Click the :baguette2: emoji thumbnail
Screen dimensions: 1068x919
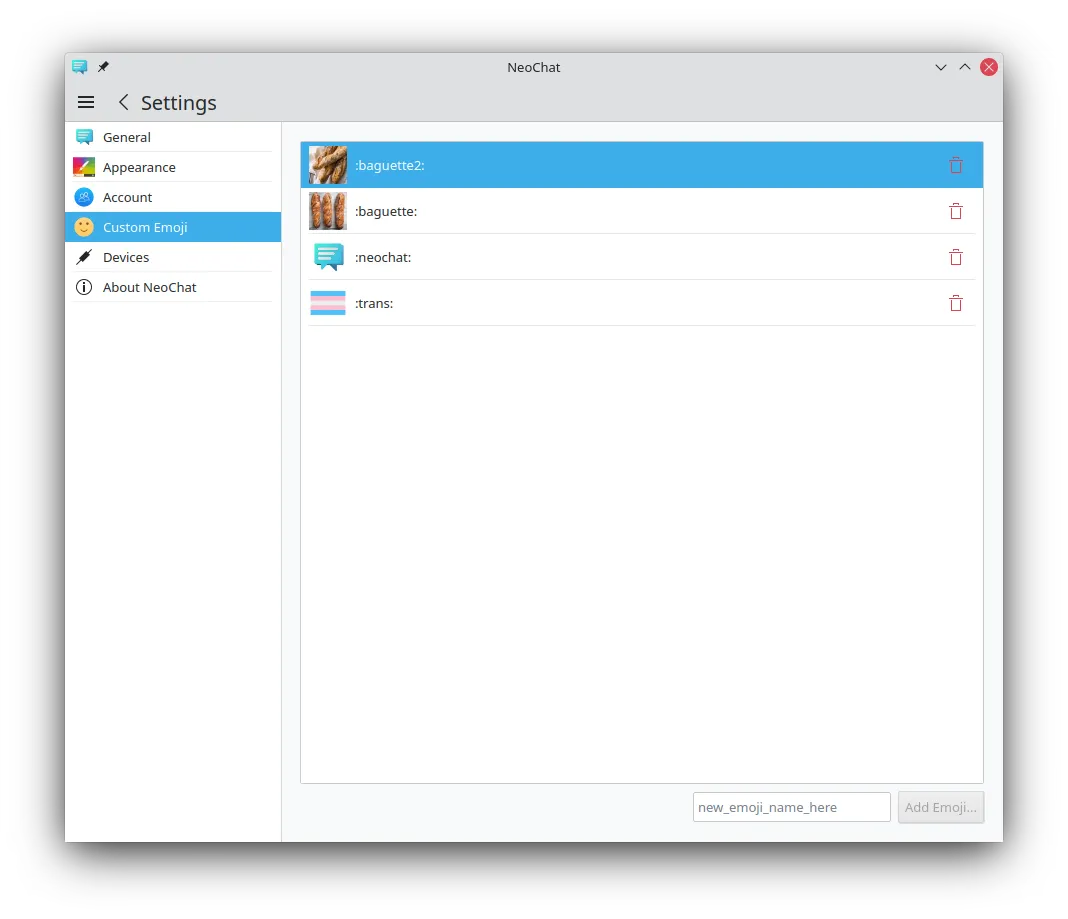328,165
